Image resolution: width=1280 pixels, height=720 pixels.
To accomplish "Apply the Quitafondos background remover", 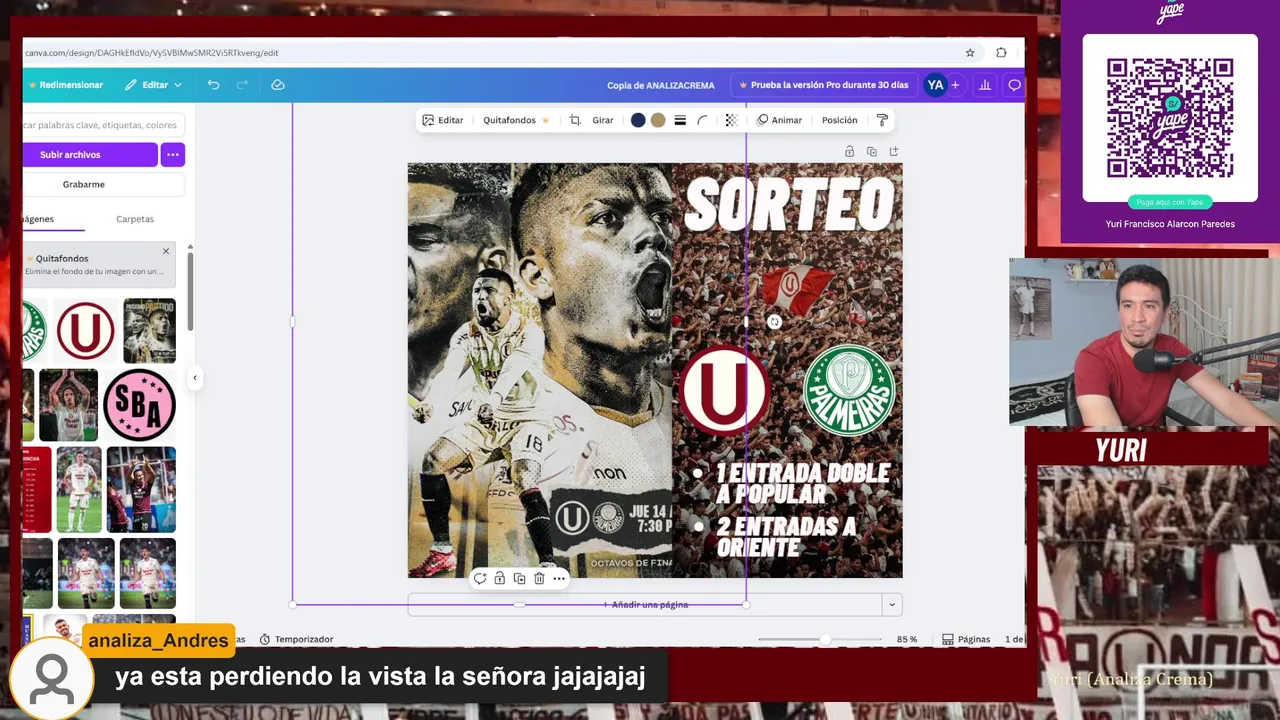I will pos(516,120).
